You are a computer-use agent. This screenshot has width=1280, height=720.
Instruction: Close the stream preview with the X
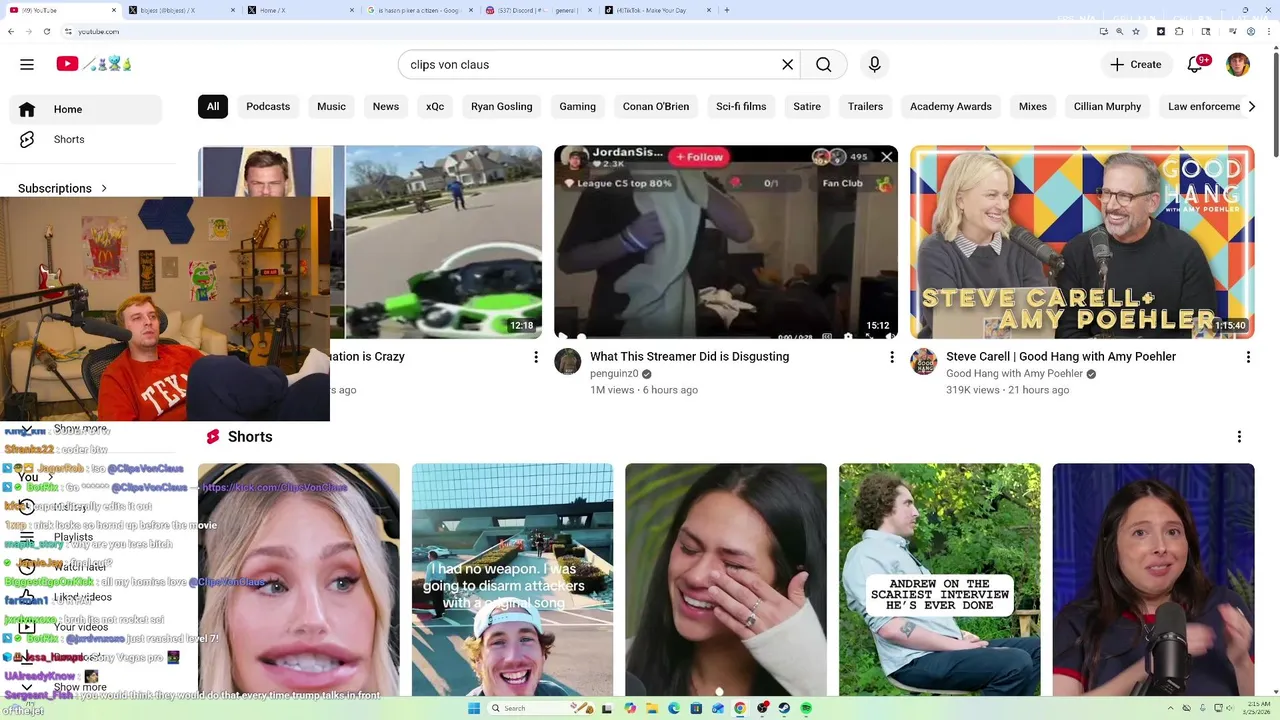(x=886, y=157)
